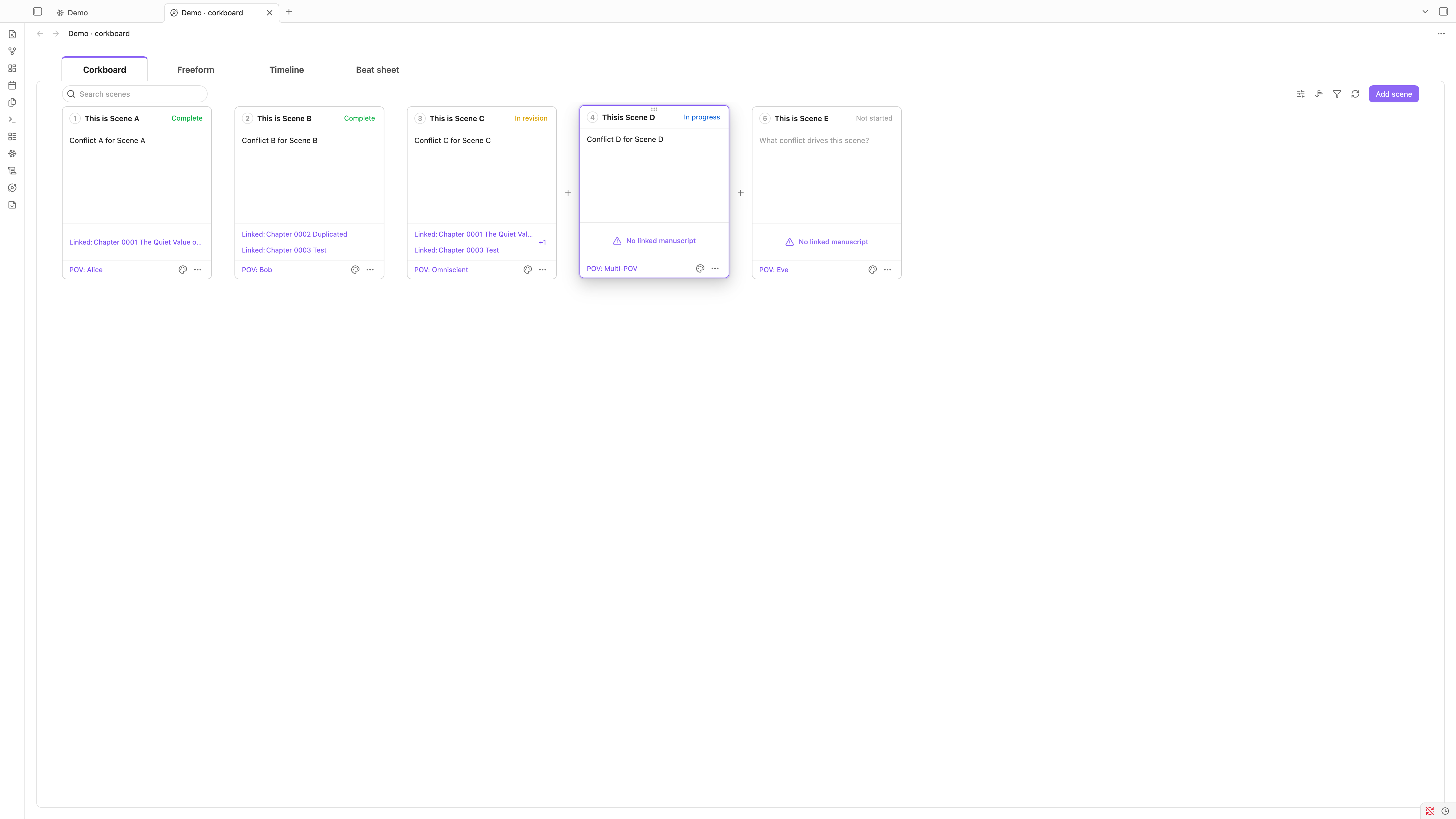This screenshot has height=819, width=1456.
Task: Open the Complete status of Scene B
Action: click(359, 118)
